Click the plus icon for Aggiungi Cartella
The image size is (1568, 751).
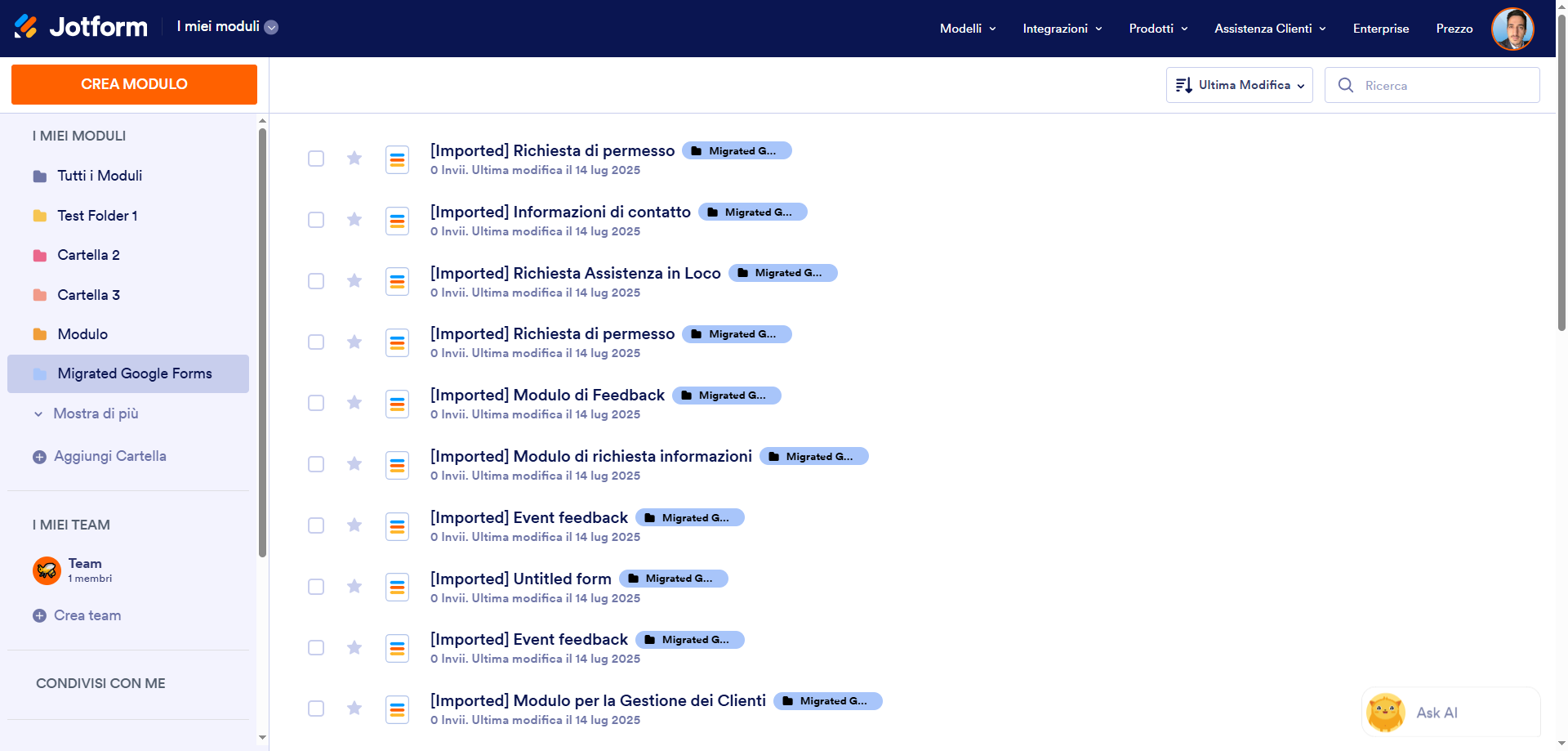pyautogui.click(x=39, y=457)
